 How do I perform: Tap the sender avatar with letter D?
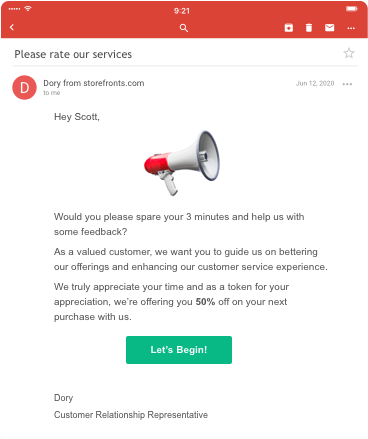coord(24,87)
